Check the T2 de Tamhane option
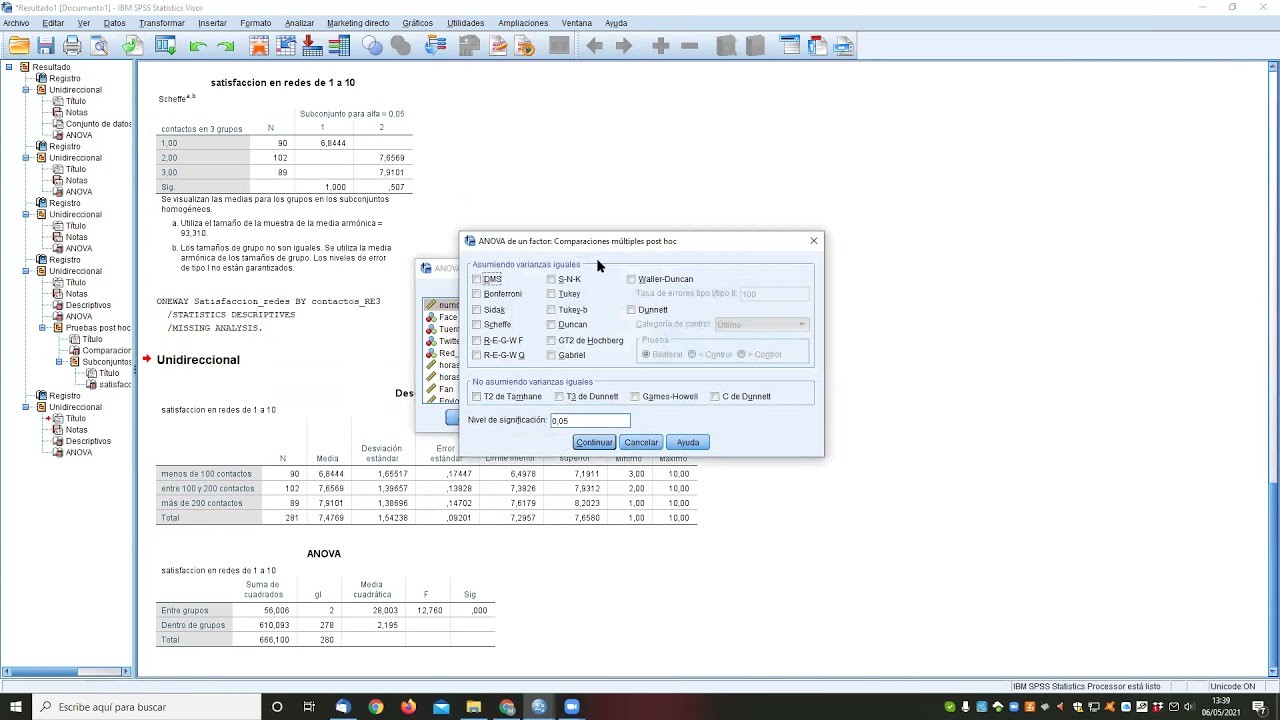Viewport: 1280px width, 720px height. (477, 397)
